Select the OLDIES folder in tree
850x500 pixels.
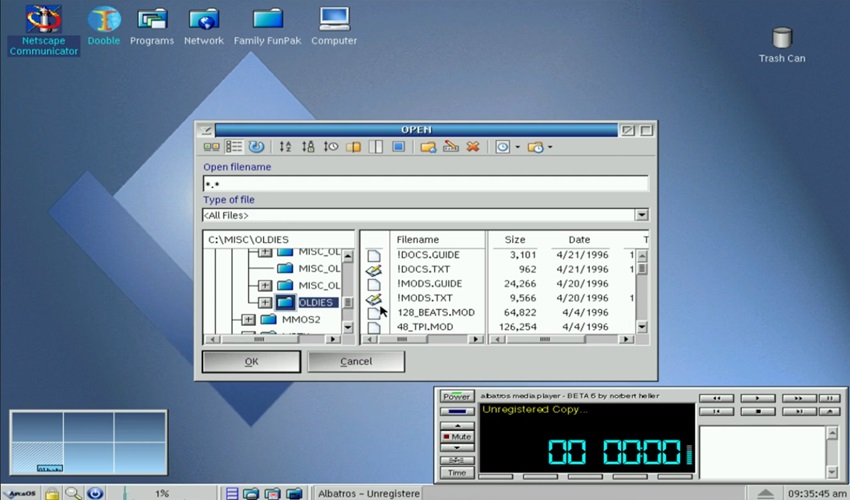(x=318, y=302)
